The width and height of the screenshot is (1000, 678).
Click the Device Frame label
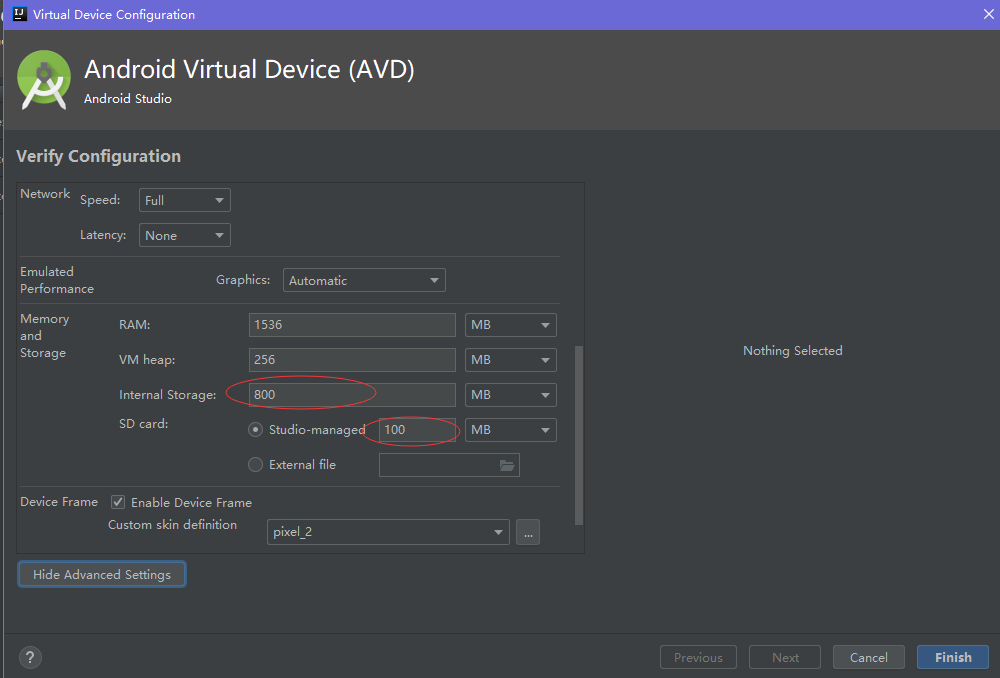(59, 501)
